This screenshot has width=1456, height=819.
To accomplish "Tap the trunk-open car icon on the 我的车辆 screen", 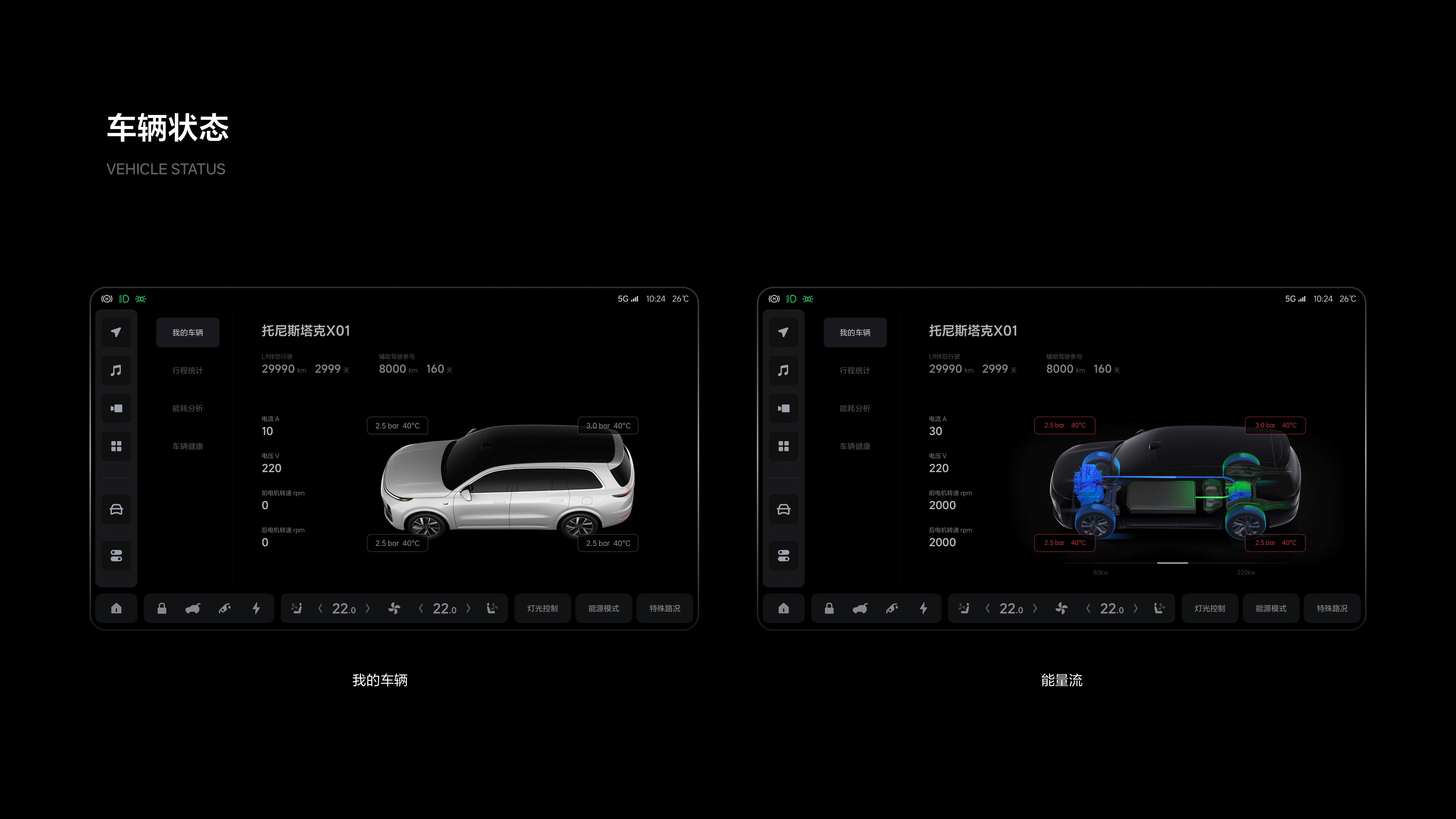I will click(193, 608).
